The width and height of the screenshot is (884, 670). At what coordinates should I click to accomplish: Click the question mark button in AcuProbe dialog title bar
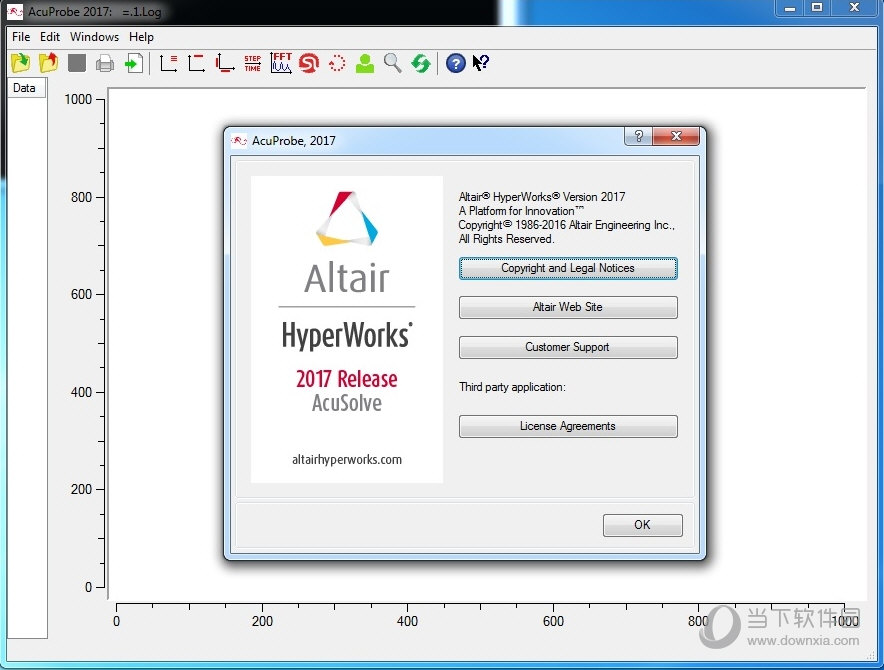[x=638, y=136]
